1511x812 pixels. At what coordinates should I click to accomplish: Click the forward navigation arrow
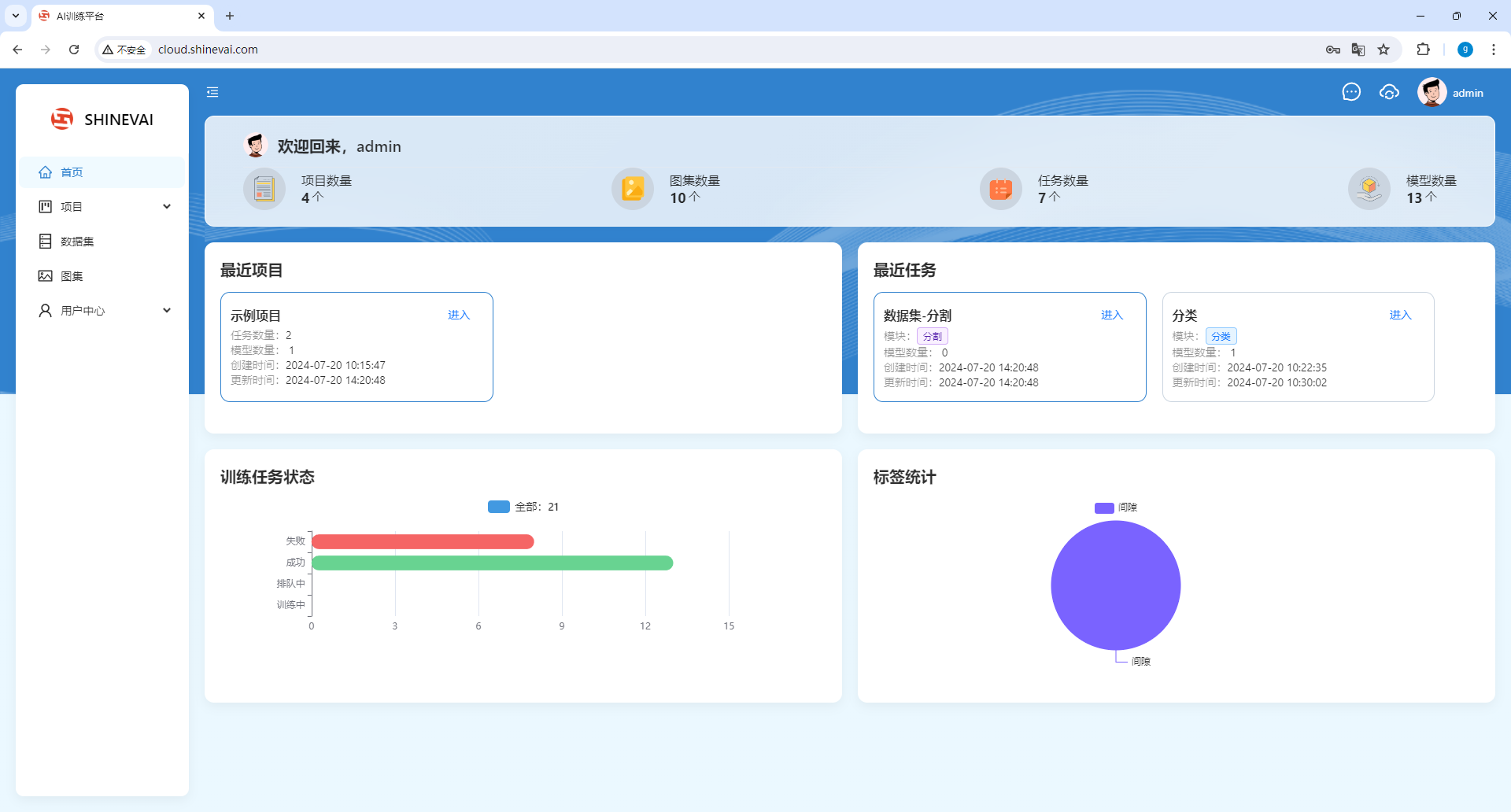(46, 50)
